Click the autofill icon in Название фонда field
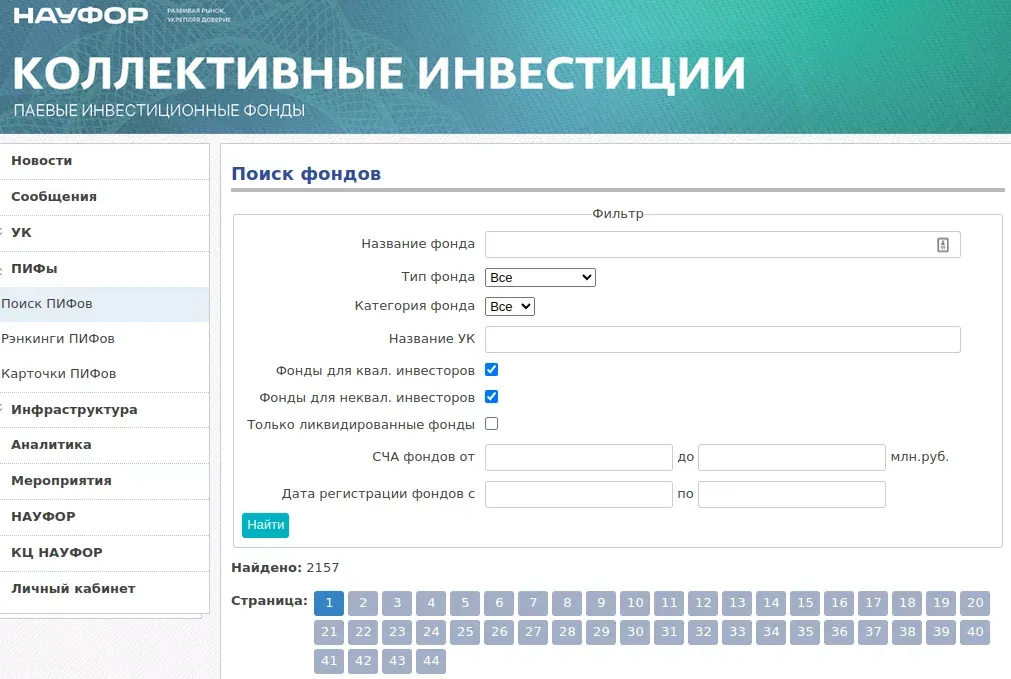The image size is (1011, 679). pyautogui.click(x=943, y=244)
